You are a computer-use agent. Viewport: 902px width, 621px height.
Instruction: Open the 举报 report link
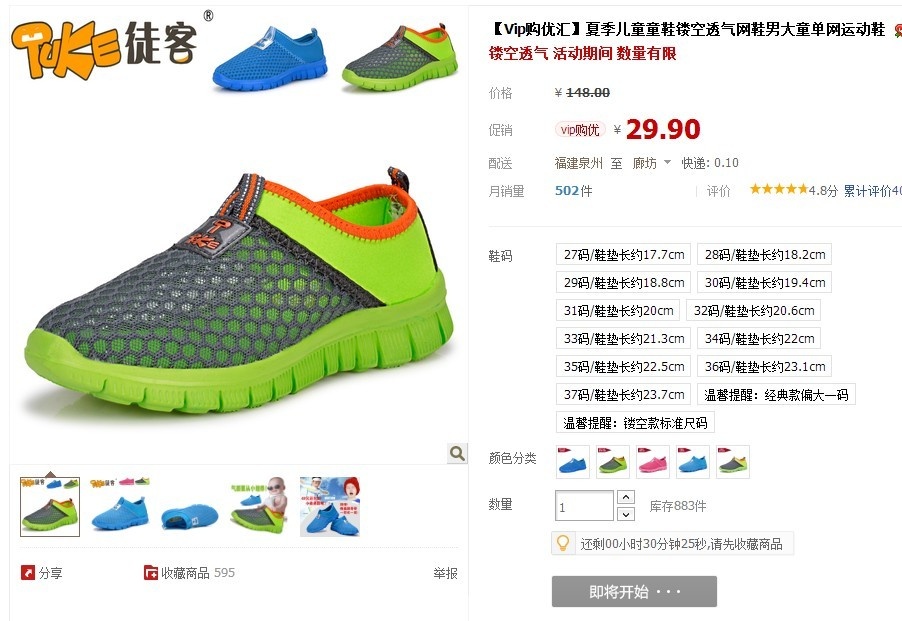(445, 573)
